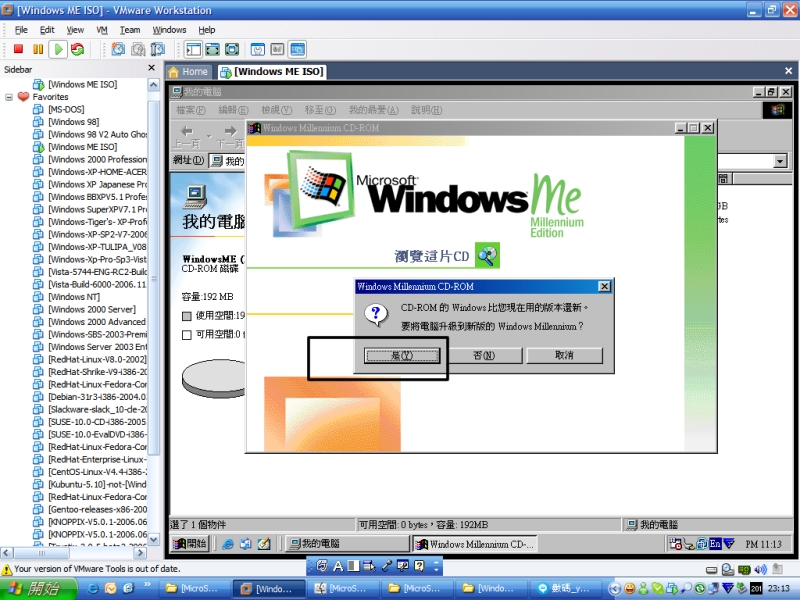Reset the virtual machine from the toolbar

[x=78, y=49]
